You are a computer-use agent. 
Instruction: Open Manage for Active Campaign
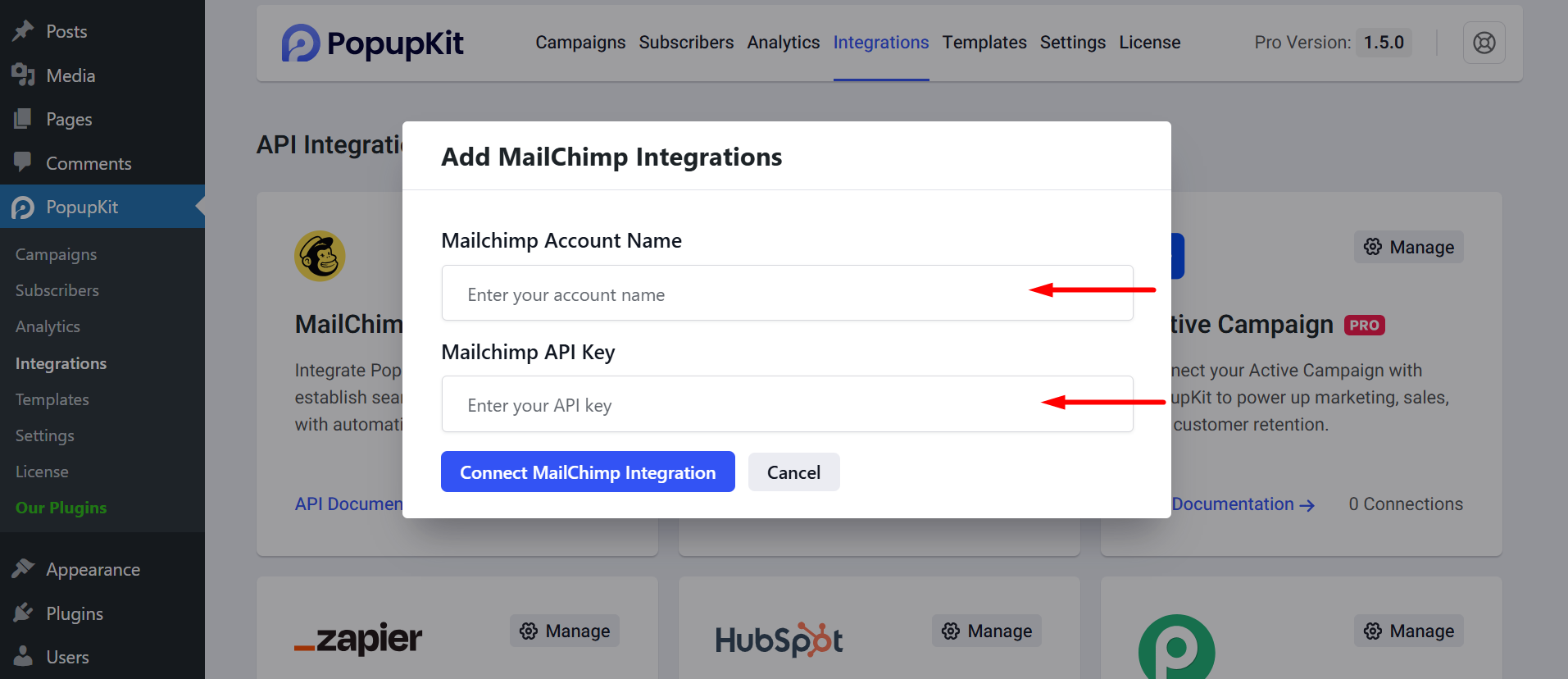(x=1408, y=247)
